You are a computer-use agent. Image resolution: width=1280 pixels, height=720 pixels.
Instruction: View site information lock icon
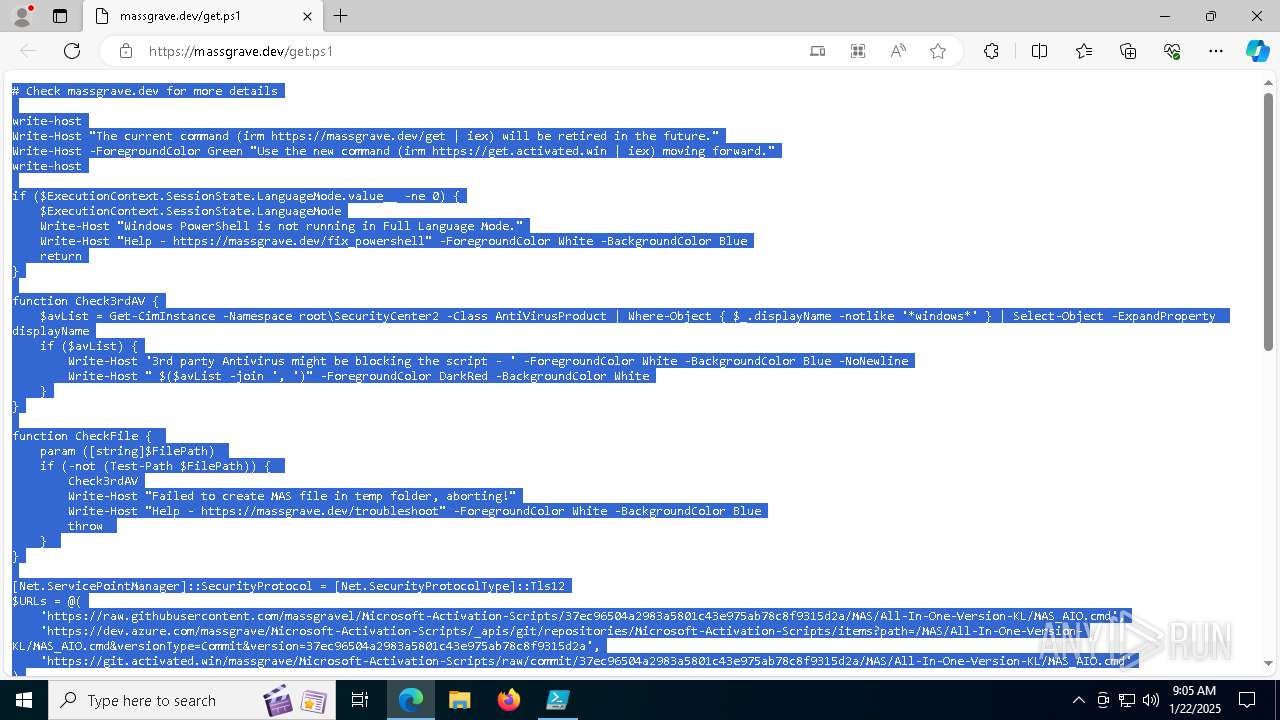pyautogui.click(x=126, y=51)
